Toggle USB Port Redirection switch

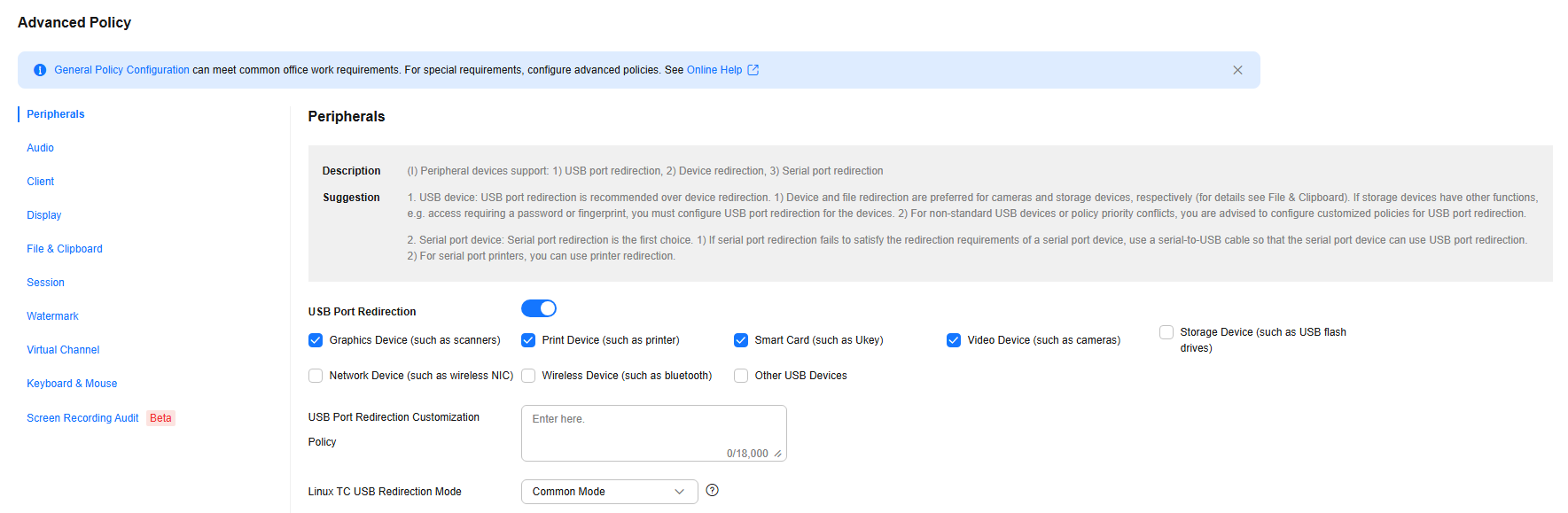tap(539, 308)
